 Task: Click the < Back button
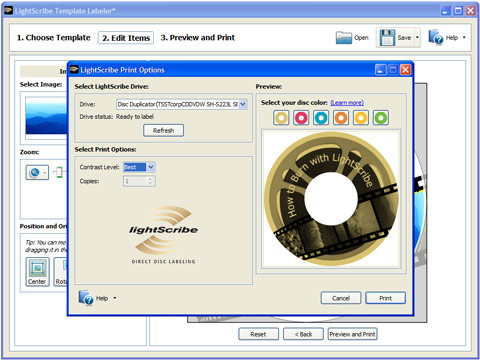(303, 334)
